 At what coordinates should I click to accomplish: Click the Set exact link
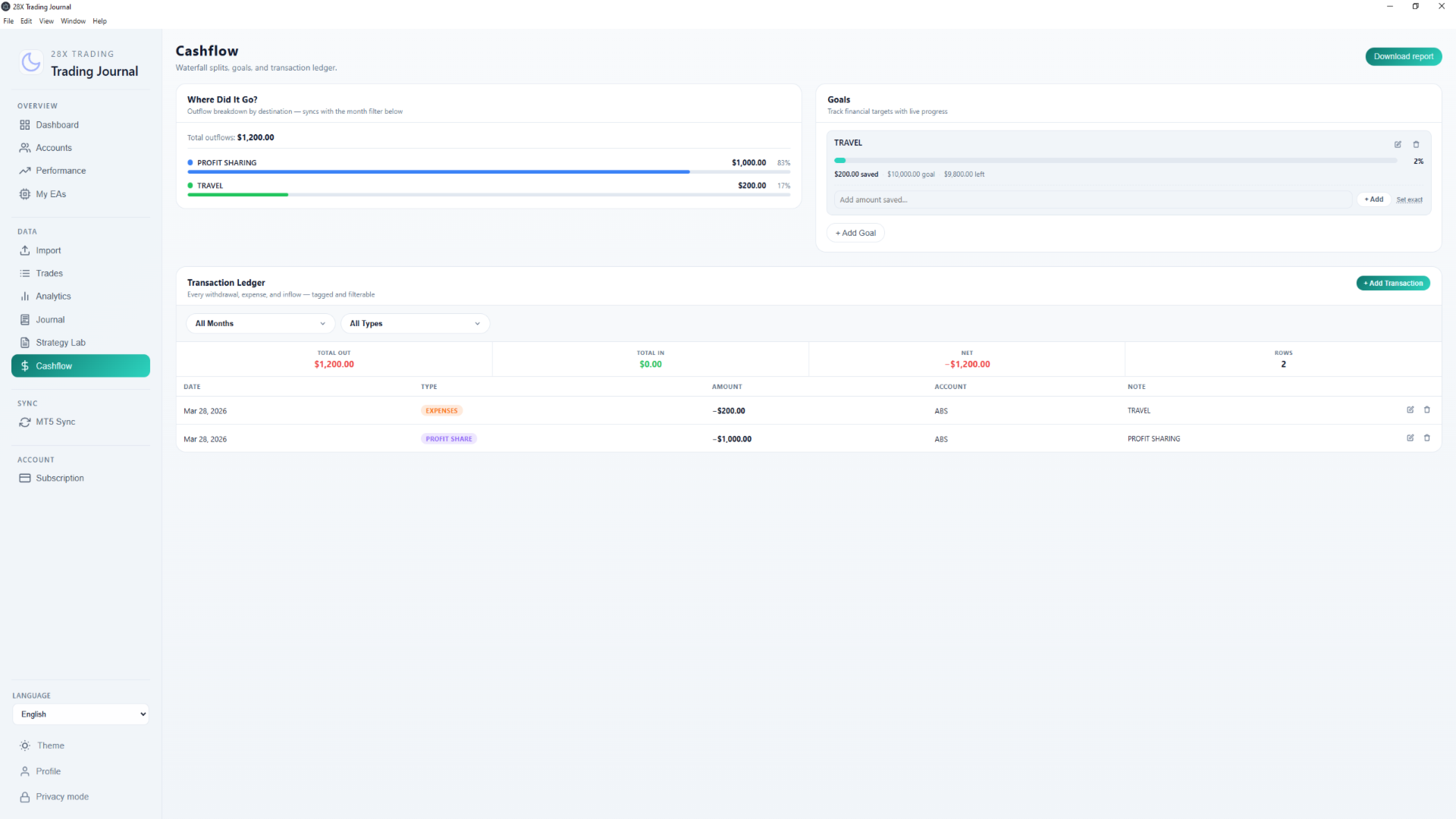click(1409, 200)
